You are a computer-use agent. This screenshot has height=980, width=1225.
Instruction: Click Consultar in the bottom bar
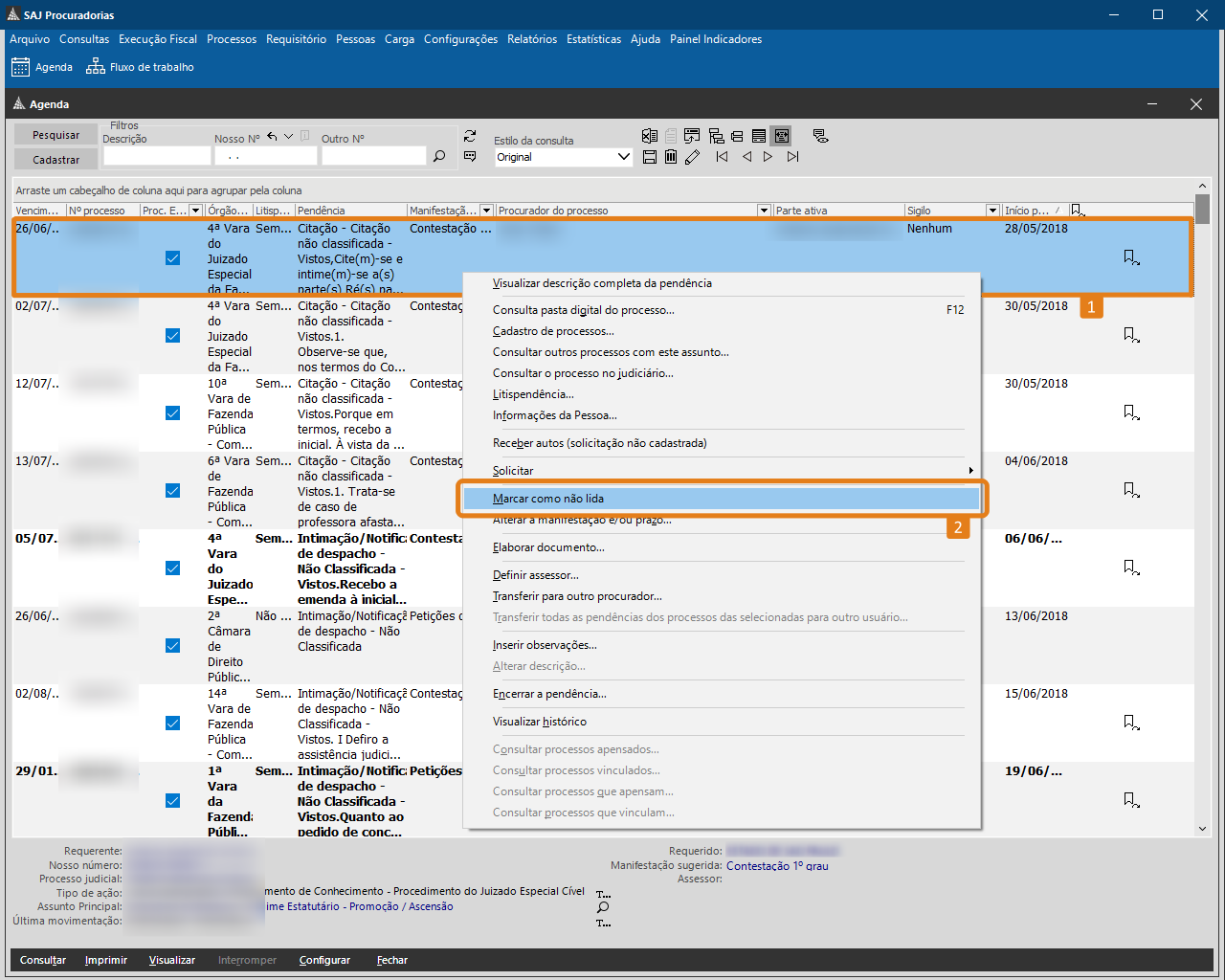click(43, 960)
